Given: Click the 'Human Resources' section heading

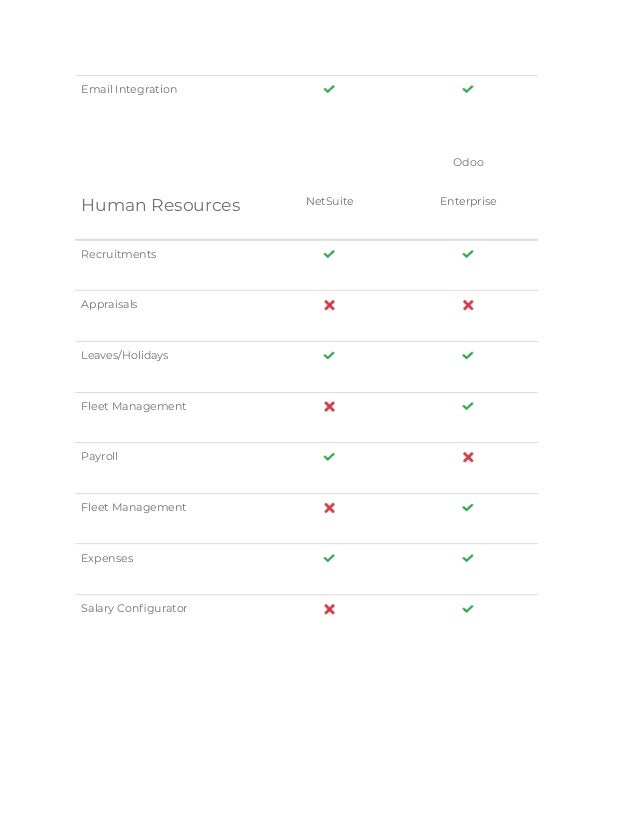Looking at the screenshot, I should point(161,205).
